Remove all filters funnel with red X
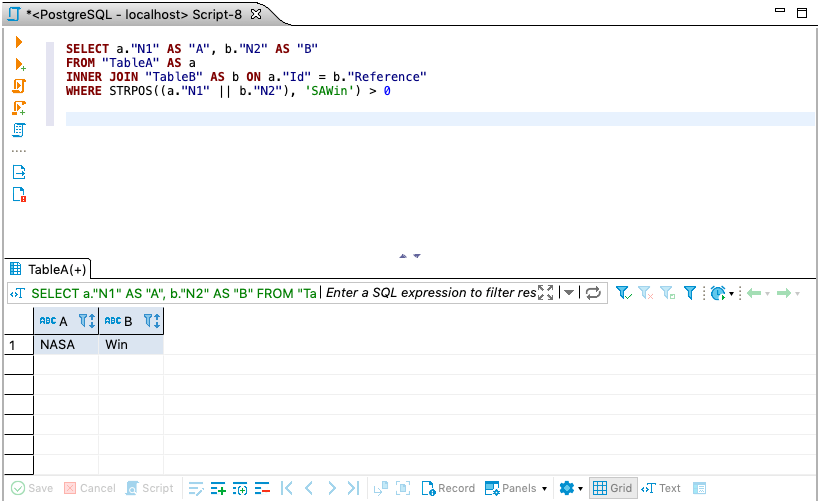Image resolution: width=818 pixels, height=501 pixels. point(645,293)
